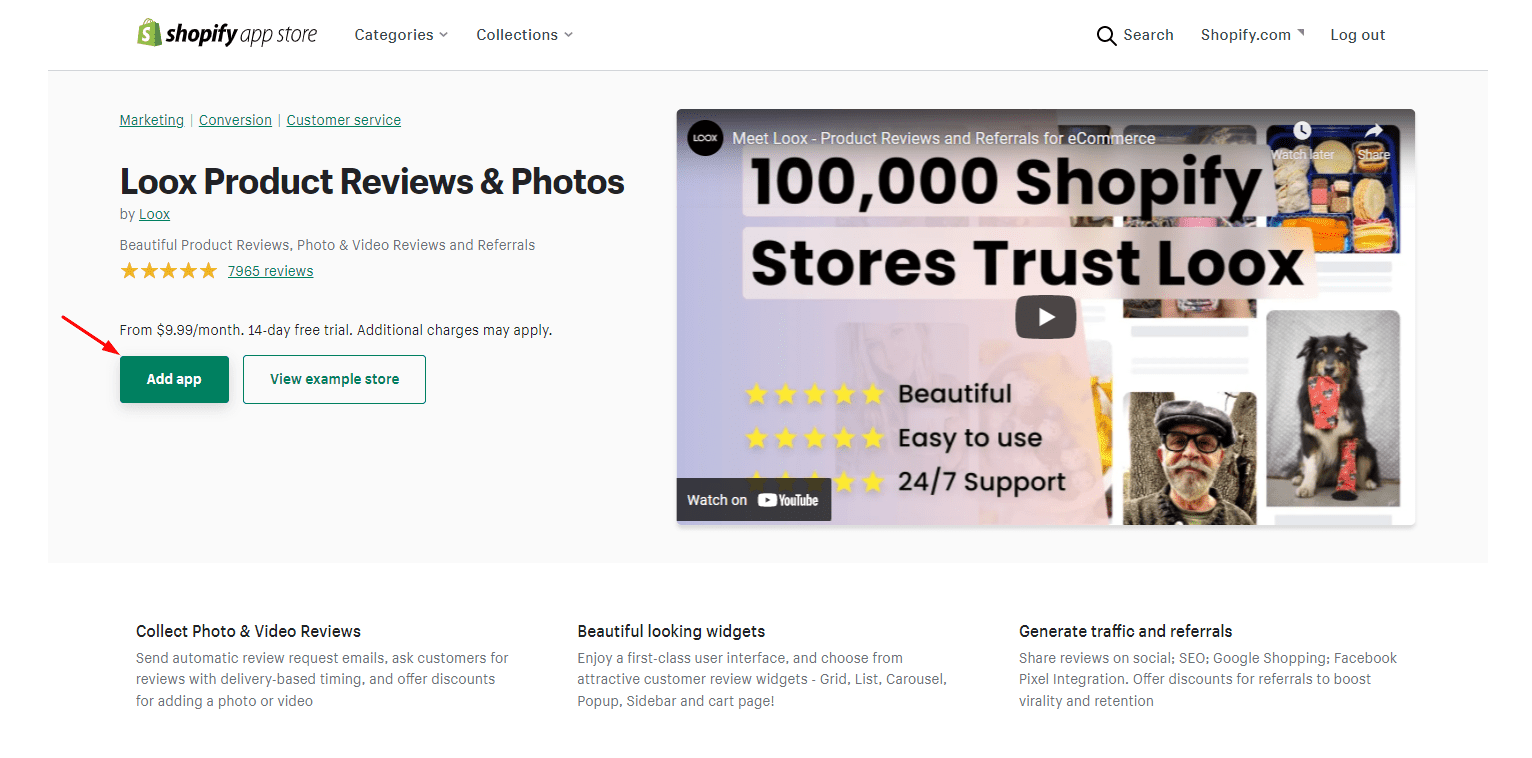The height and width of the screenshot is (758, 1532).
Task: Click the green Shopify bag icon
Action: pyautogui.click(x=149, y=31)
